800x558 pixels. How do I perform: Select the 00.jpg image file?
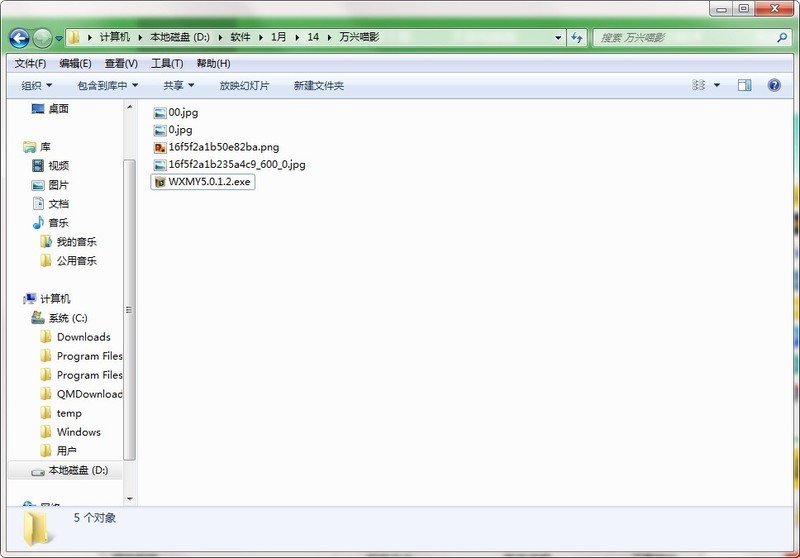coord(184,112)
